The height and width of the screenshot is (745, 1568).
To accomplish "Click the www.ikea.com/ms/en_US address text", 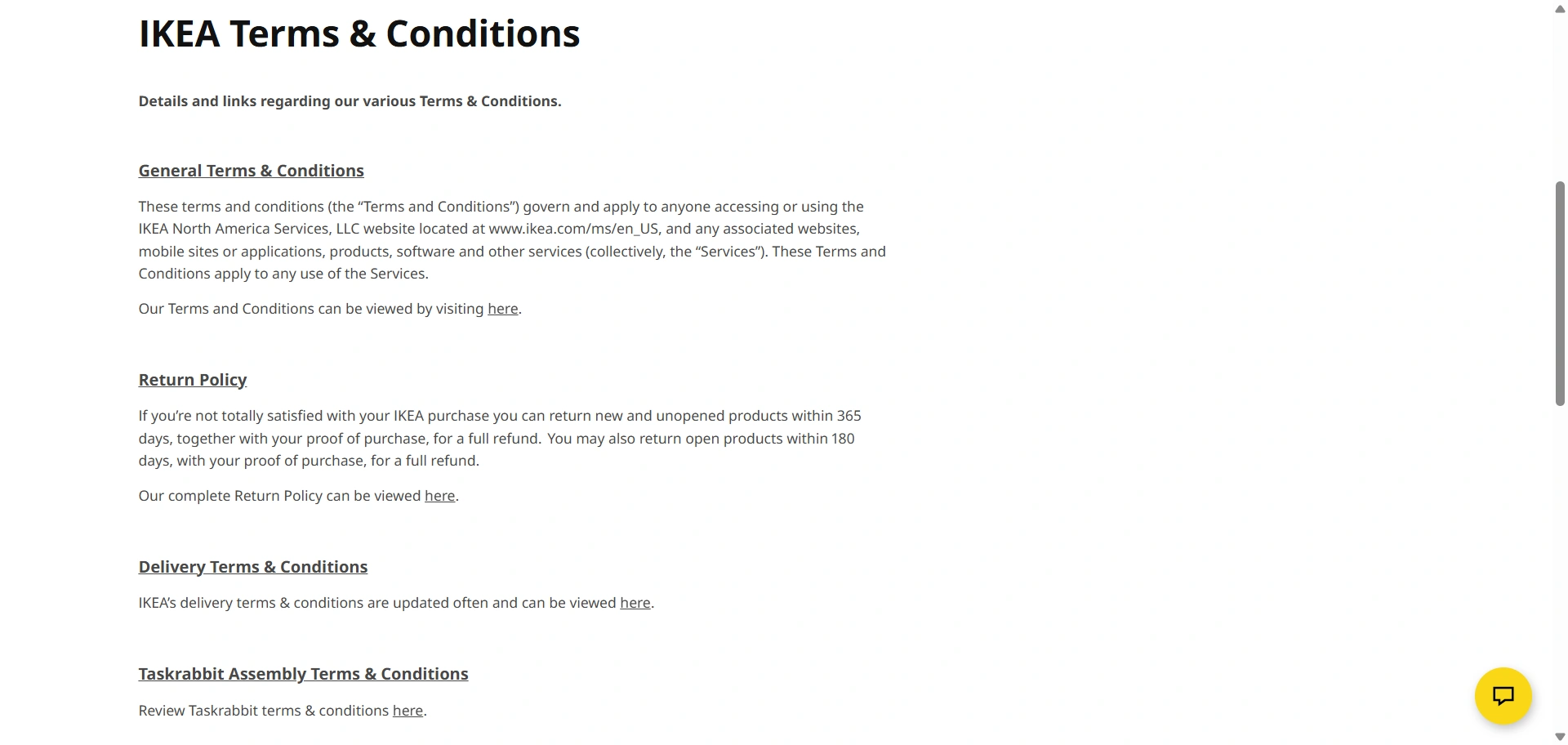I will pos(573,229).
